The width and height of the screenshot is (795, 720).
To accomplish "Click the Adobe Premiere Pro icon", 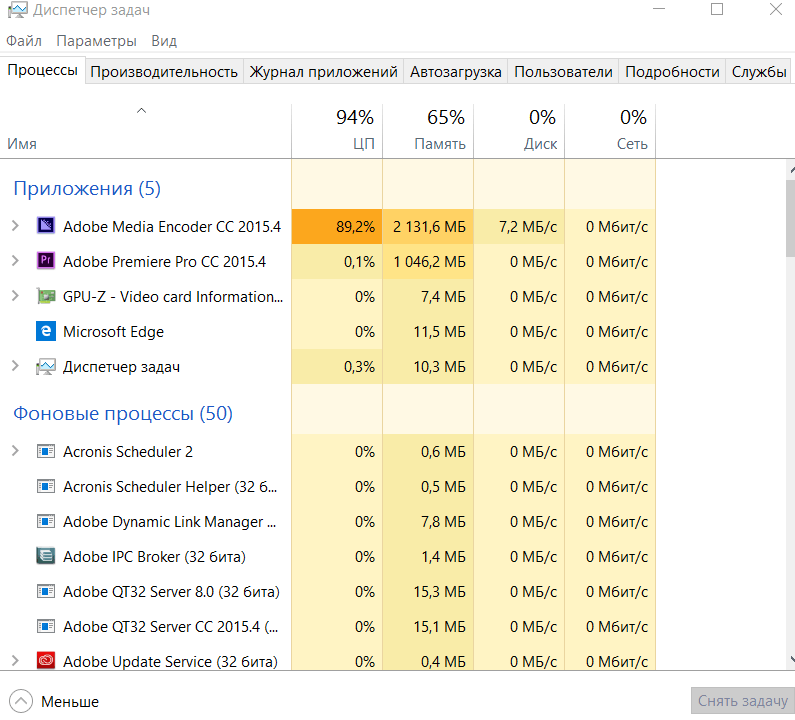I will pos(46,261).
